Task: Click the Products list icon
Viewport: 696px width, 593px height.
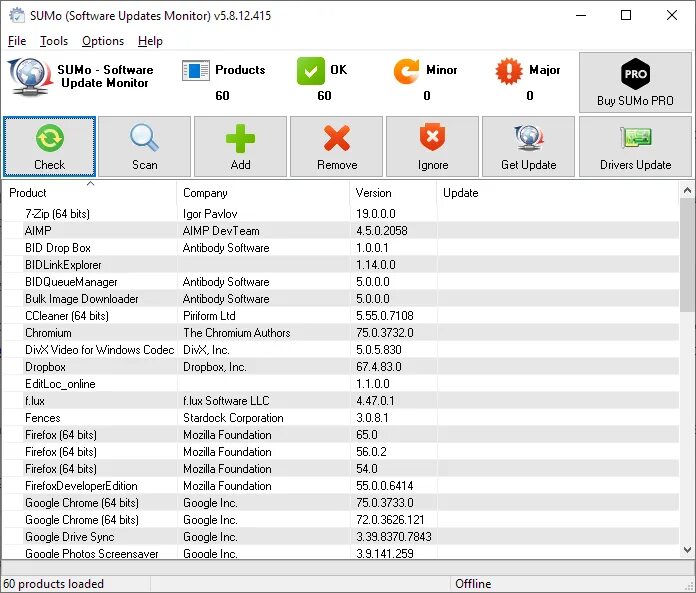Action: click(x=196, y=71)
